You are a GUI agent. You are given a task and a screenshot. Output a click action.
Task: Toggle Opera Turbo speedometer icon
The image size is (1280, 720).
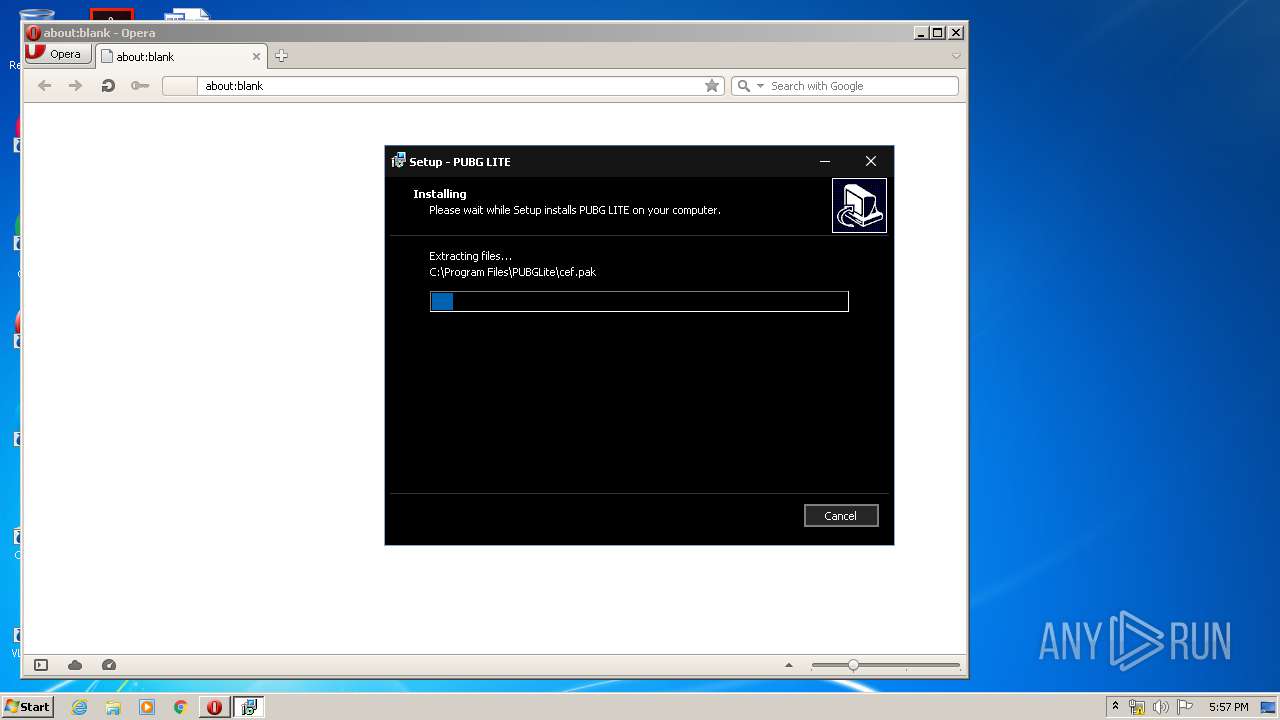[109, 665]
